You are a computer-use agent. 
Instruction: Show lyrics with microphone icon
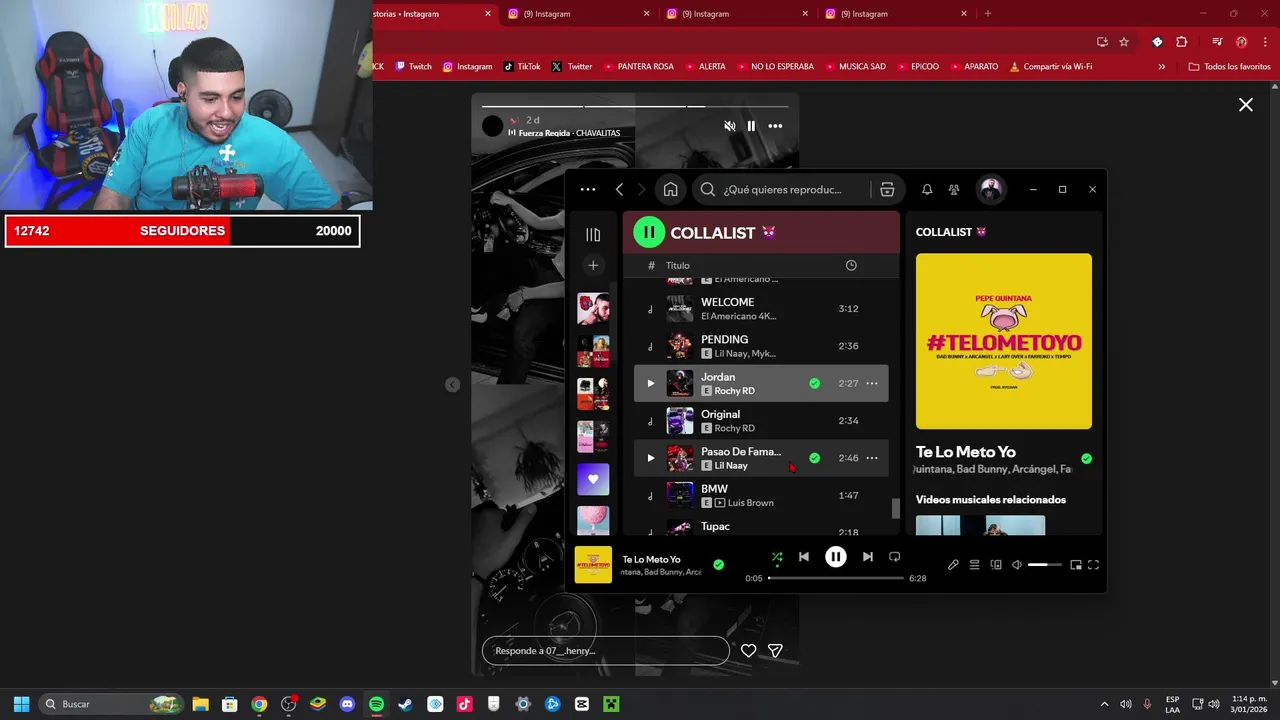pyautogui.click(x=953, y=565)
